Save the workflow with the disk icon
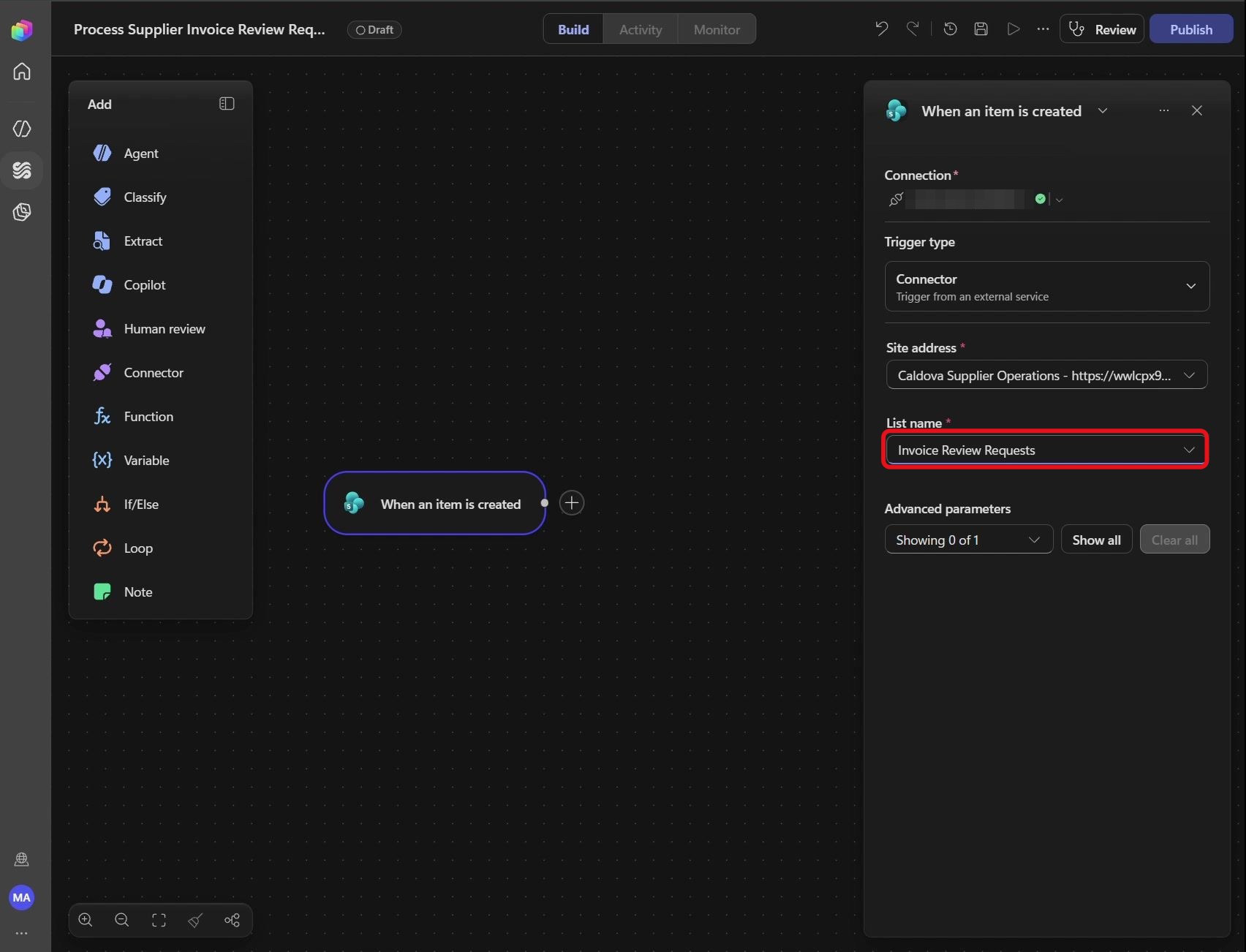 (981, 29)
